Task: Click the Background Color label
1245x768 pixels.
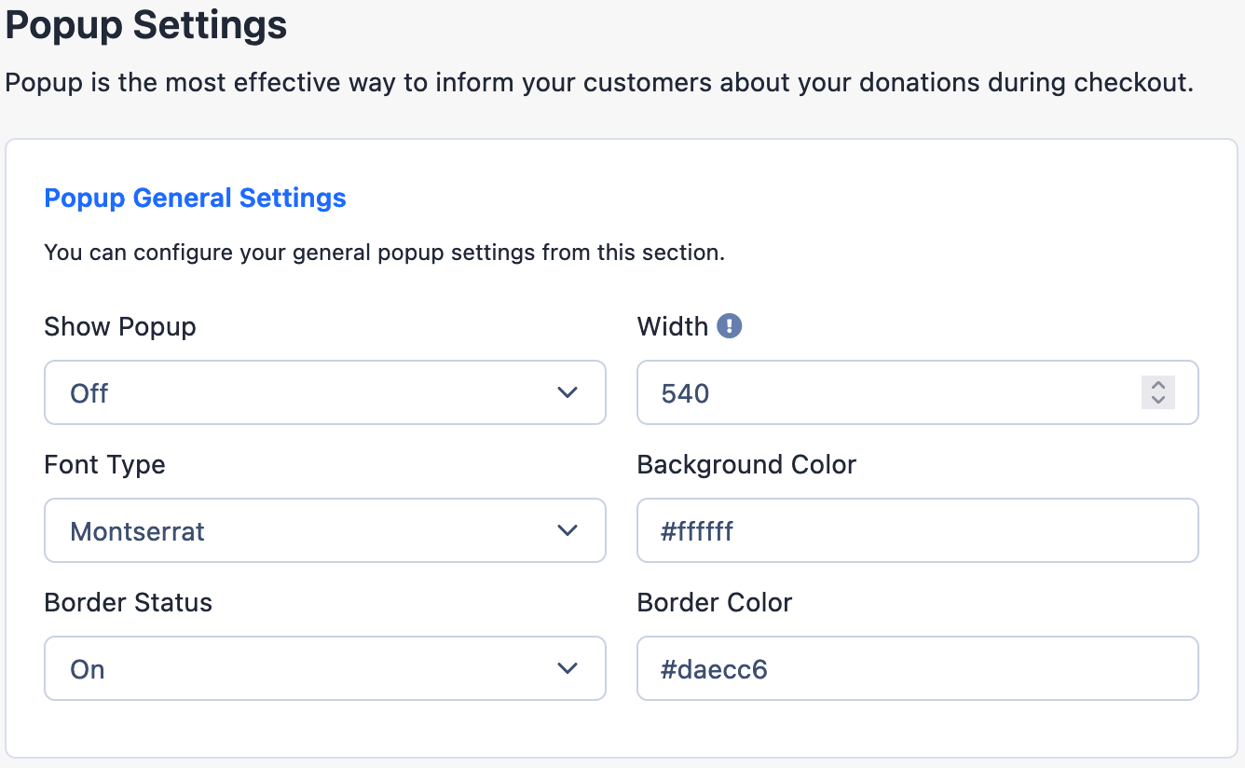Action: click(747, 465)
